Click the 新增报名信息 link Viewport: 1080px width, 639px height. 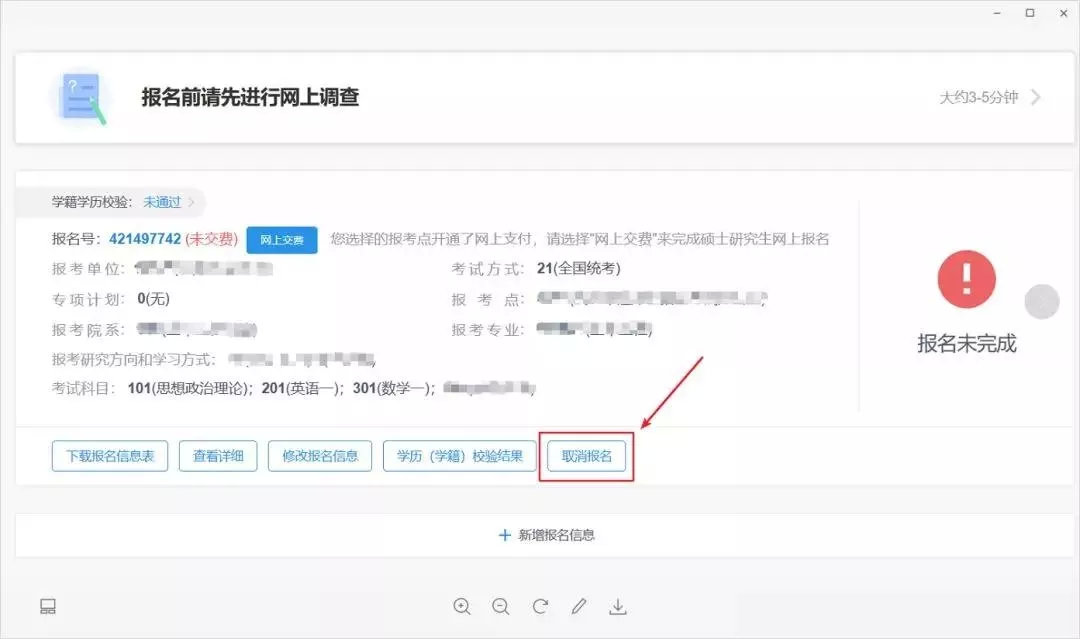pyautogui.click(x=548, y=535)
